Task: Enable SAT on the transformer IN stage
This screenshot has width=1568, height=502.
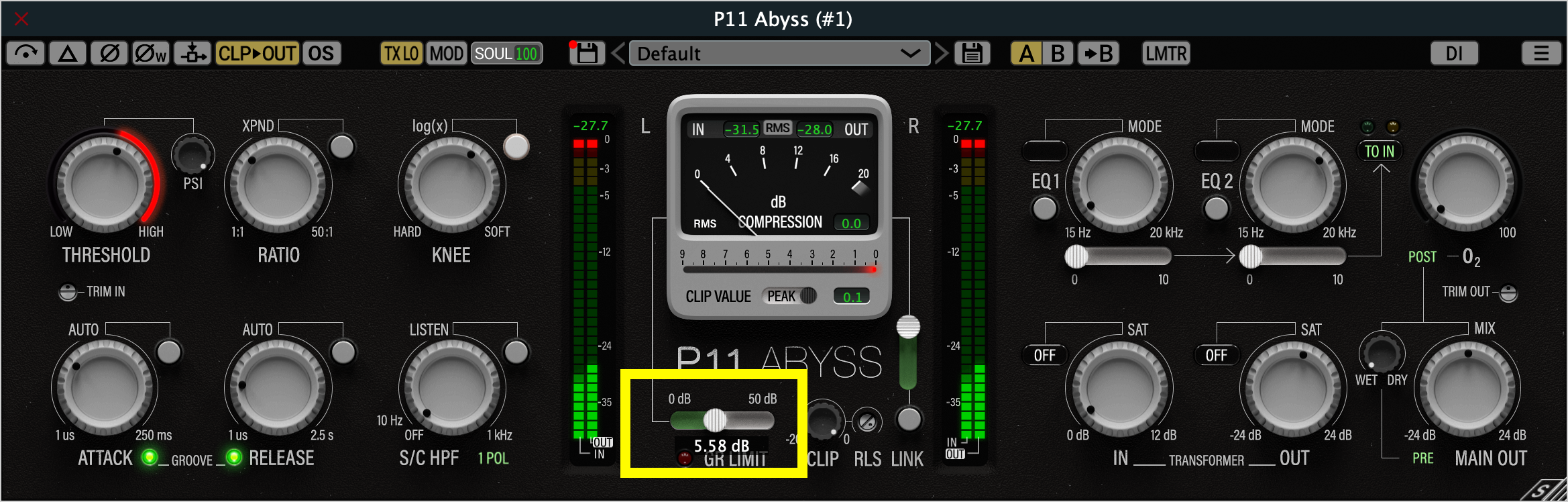Action: (1044, 355)
